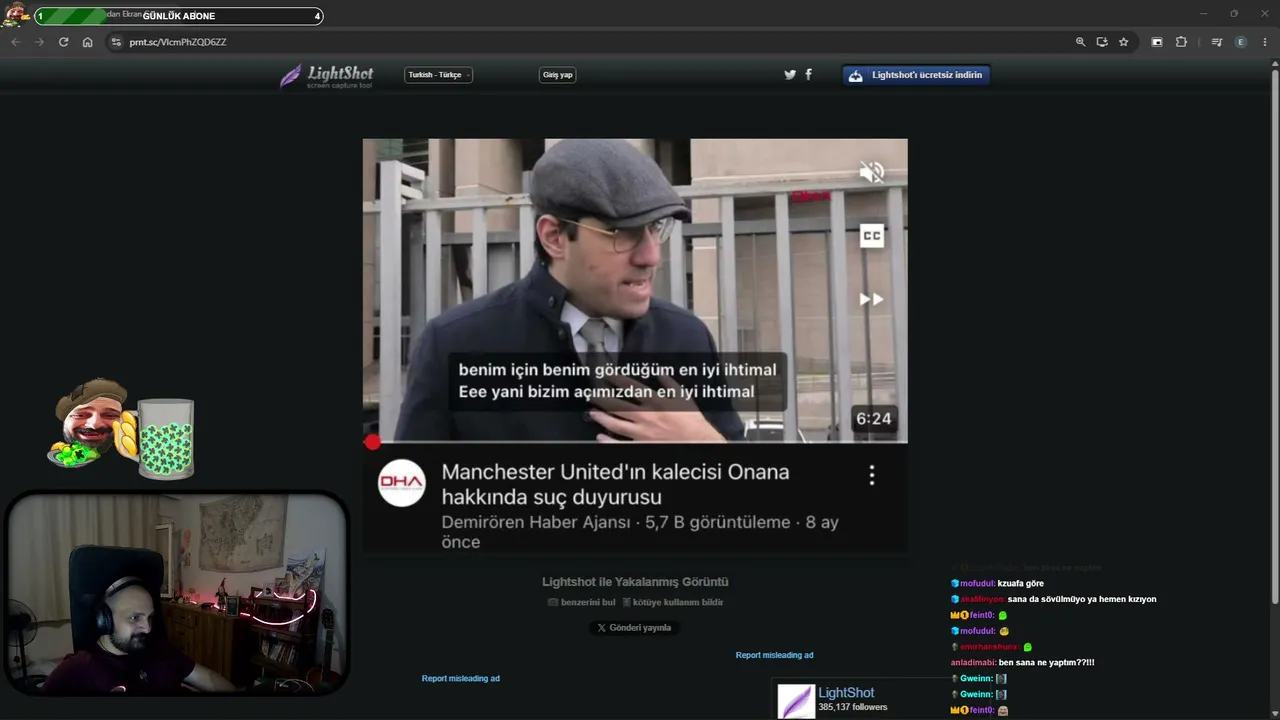Viewport: 1280px width, 720px height.
Task: View site information icon beside the URL
Action: point(116,42)
